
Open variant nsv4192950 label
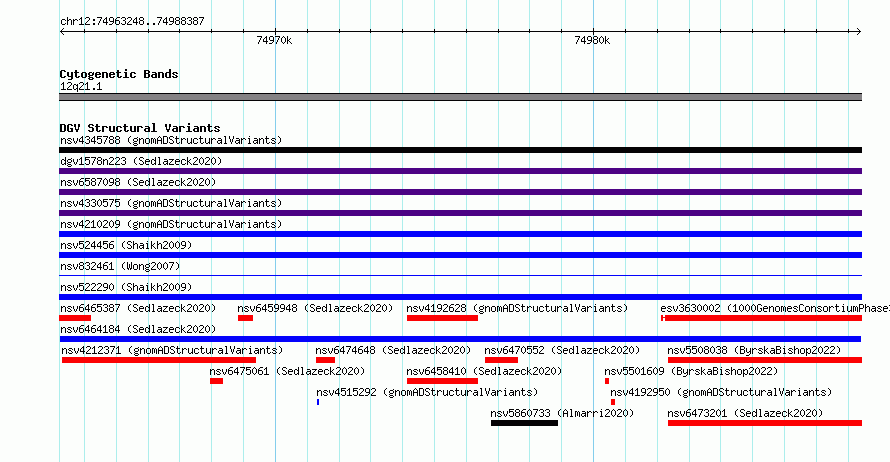coord(721,392)
